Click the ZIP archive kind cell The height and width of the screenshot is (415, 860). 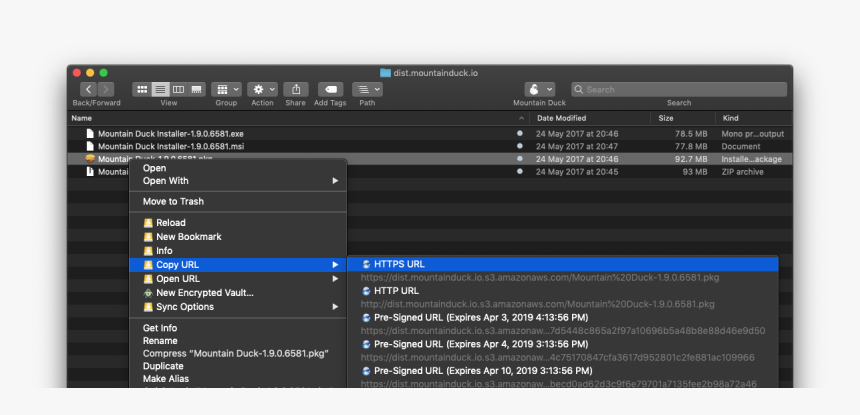[x=742, y=172]
